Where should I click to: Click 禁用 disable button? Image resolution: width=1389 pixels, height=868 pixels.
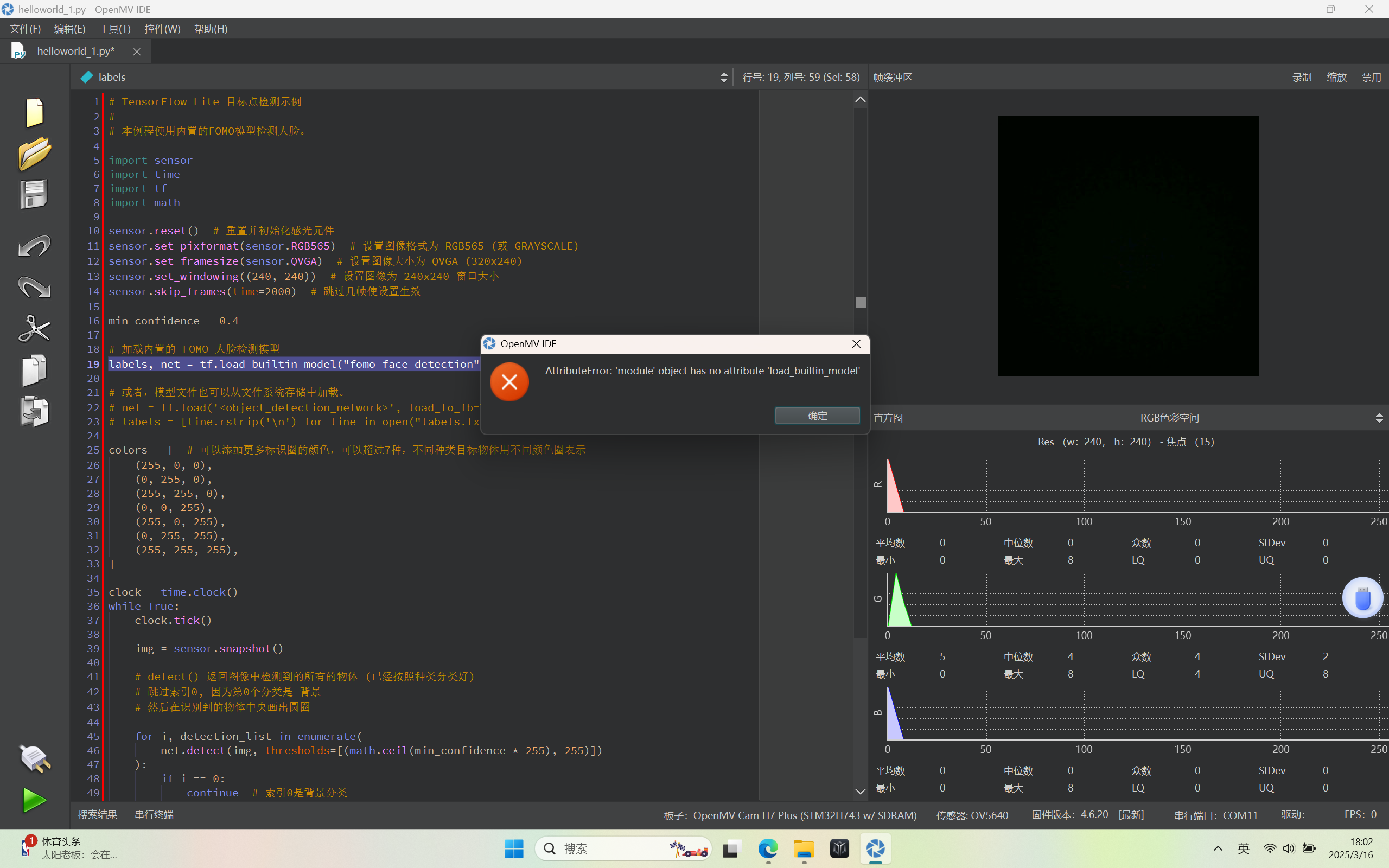click(1371, 77)
